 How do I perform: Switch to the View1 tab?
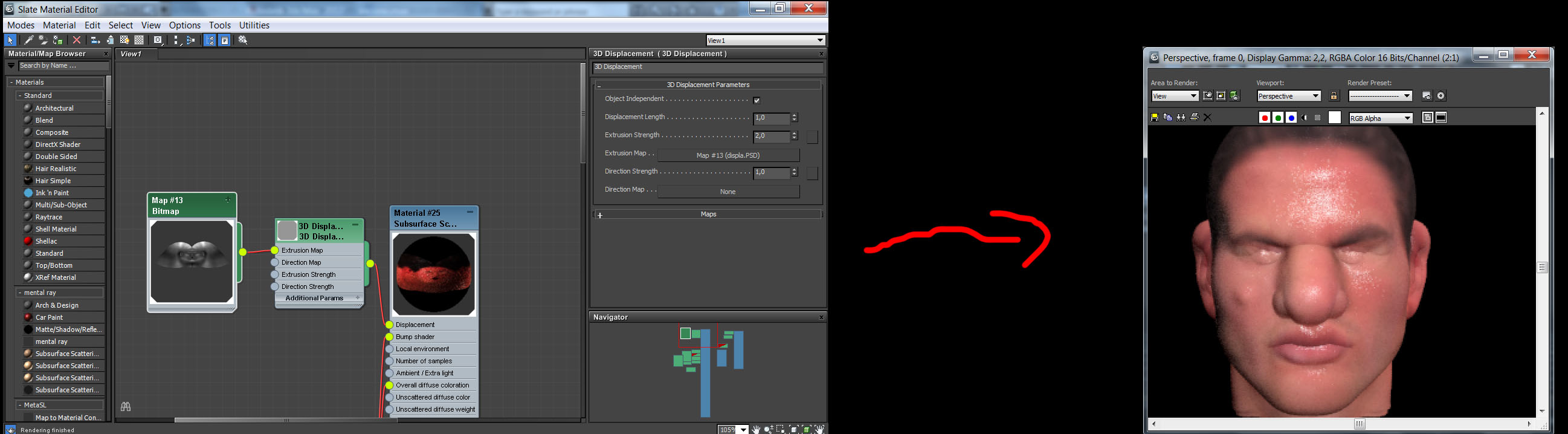[x=137, y=54]
